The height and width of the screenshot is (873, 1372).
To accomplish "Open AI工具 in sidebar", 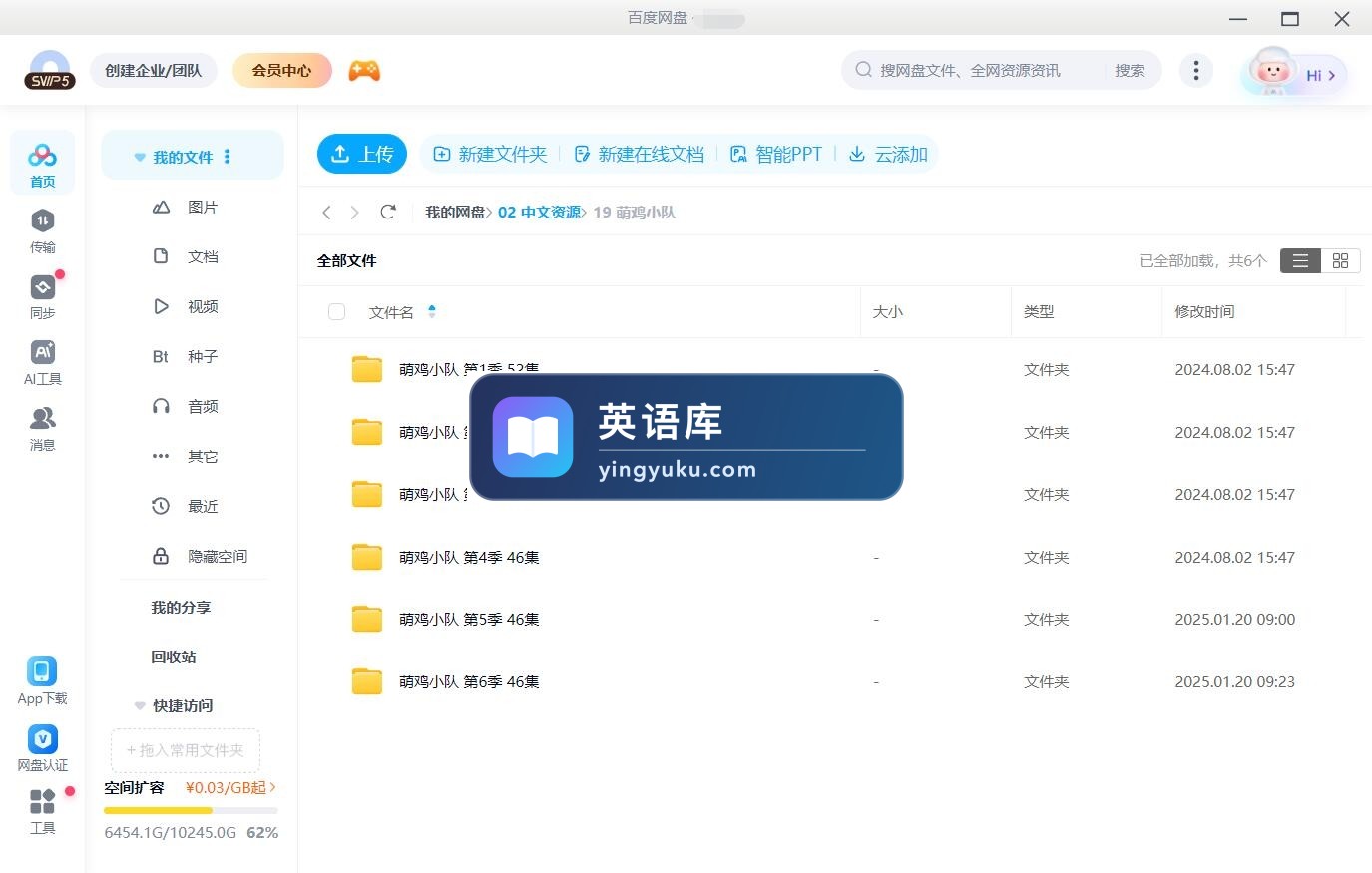I will click(42, 363).
